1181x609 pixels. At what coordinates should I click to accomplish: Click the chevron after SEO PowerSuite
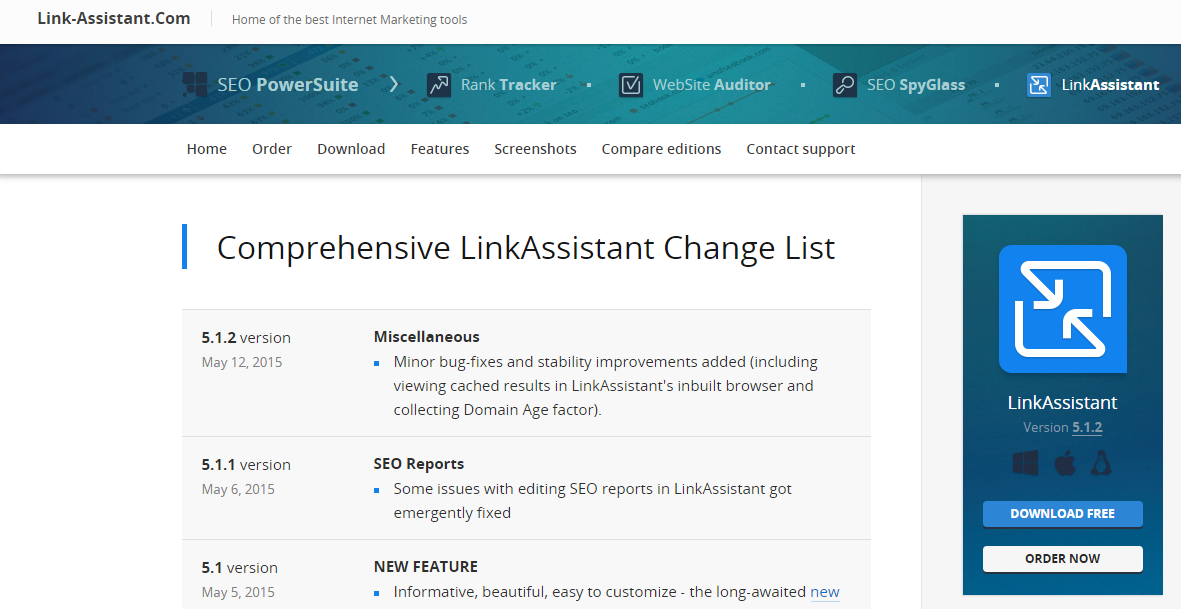point(393,85)
